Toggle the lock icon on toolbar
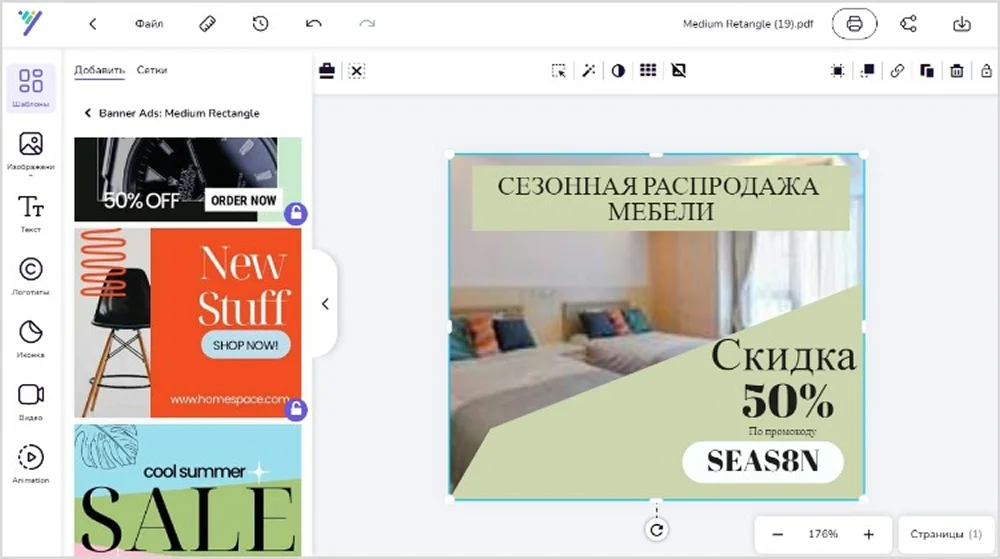 pos(986,71)
